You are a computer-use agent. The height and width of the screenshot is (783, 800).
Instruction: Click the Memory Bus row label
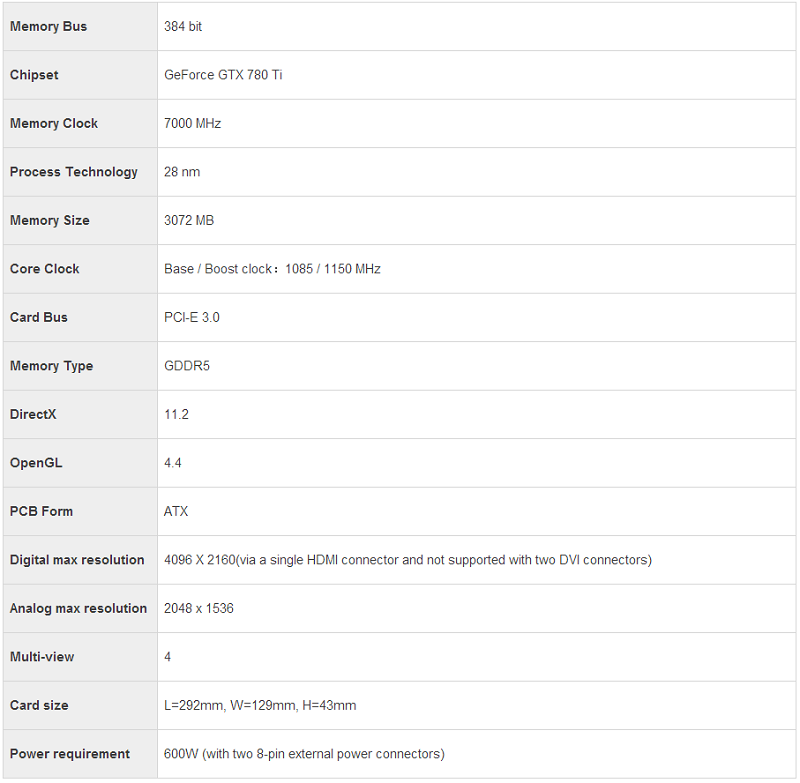48,27
